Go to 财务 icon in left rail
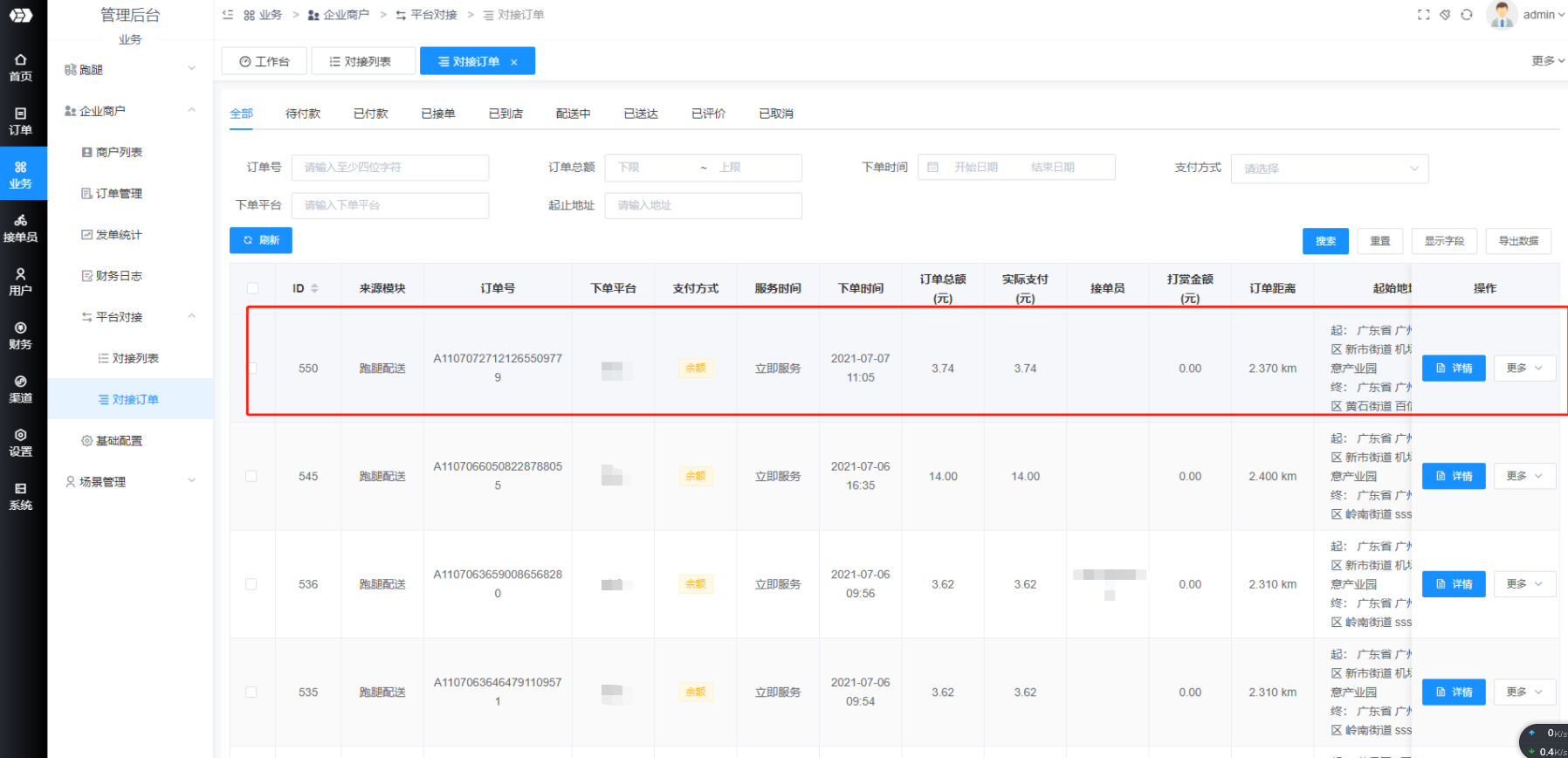Viewport: 1568px width, 758px height. point(20,335)
